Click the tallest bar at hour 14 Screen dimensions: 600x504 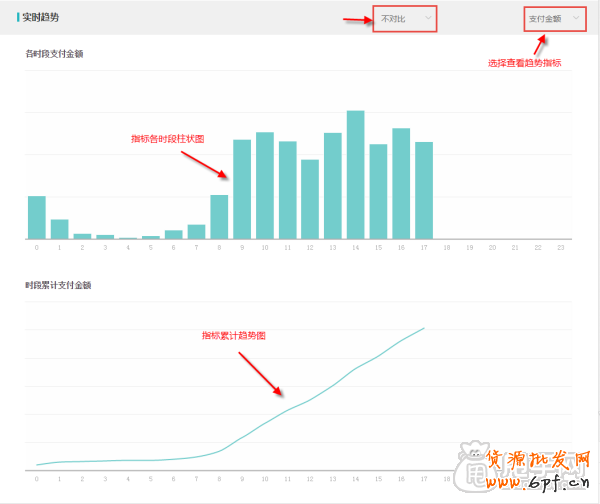355,175
